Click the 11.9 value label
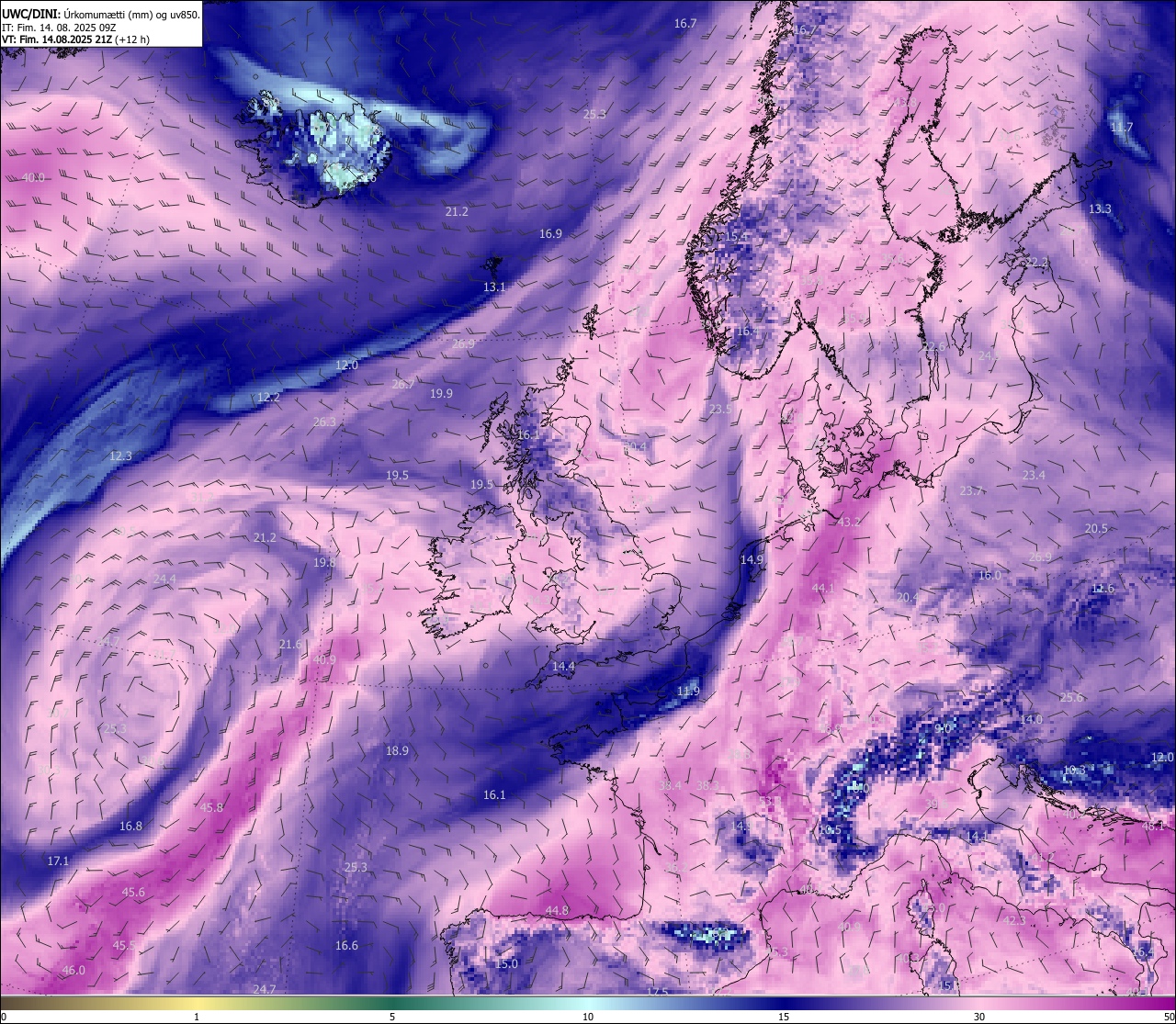1176x1024 pixels. (x=688, y=692)
